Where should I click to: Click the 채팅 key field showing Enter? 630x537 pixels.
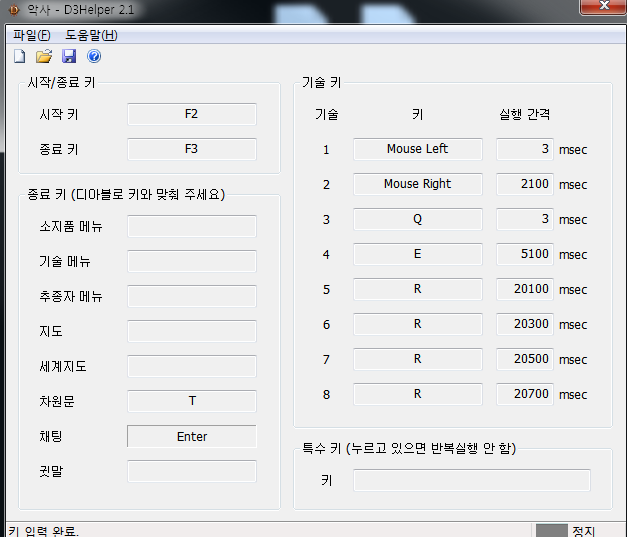click(192, 436)
